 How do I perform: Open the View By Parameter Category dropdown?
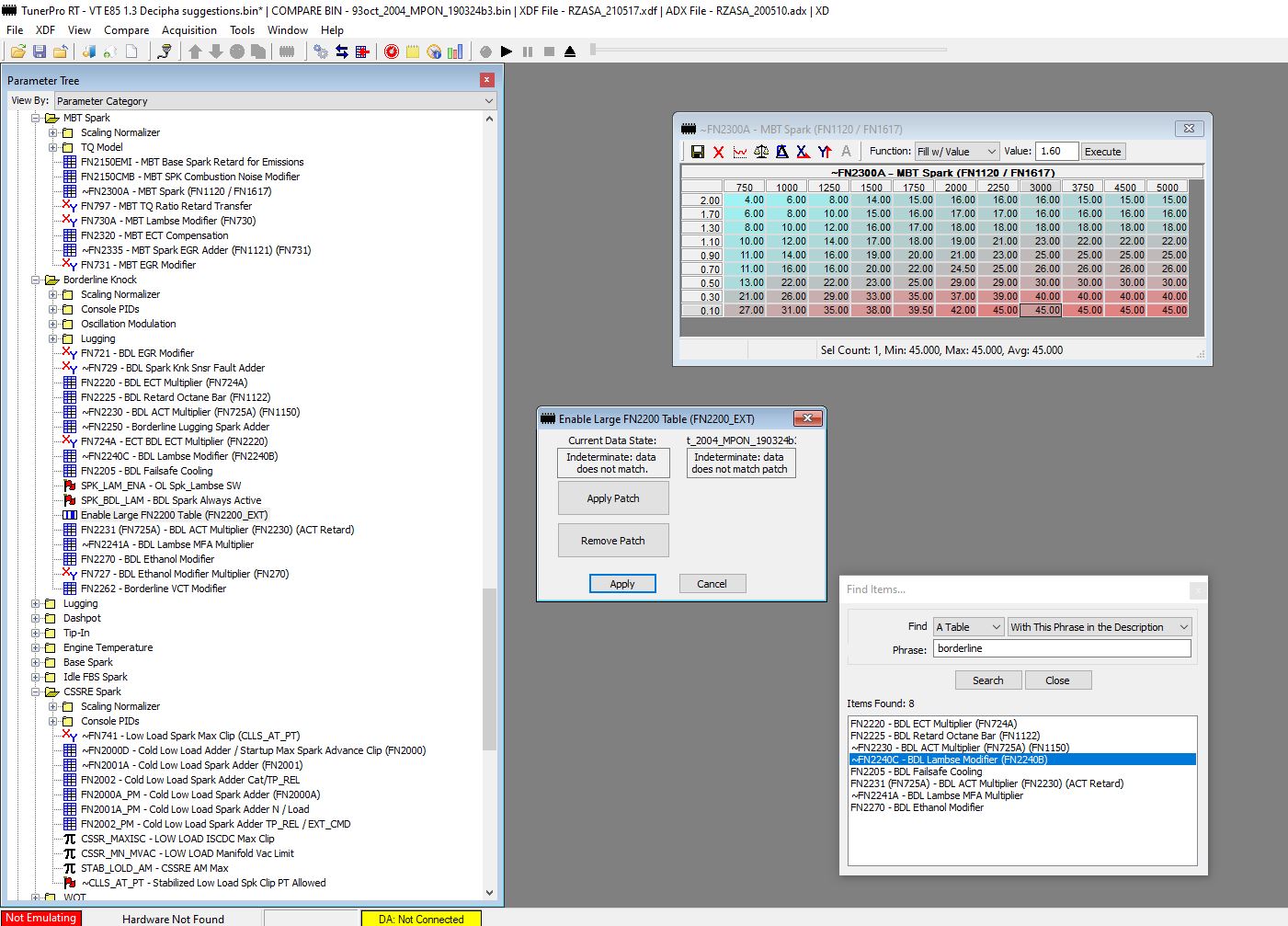pos(274,101)
